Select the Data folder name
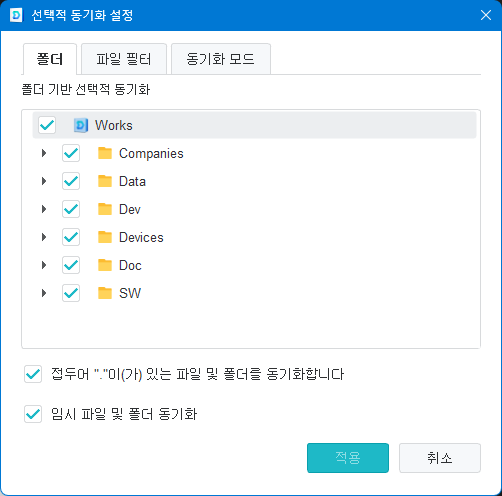 coord(132,181)
